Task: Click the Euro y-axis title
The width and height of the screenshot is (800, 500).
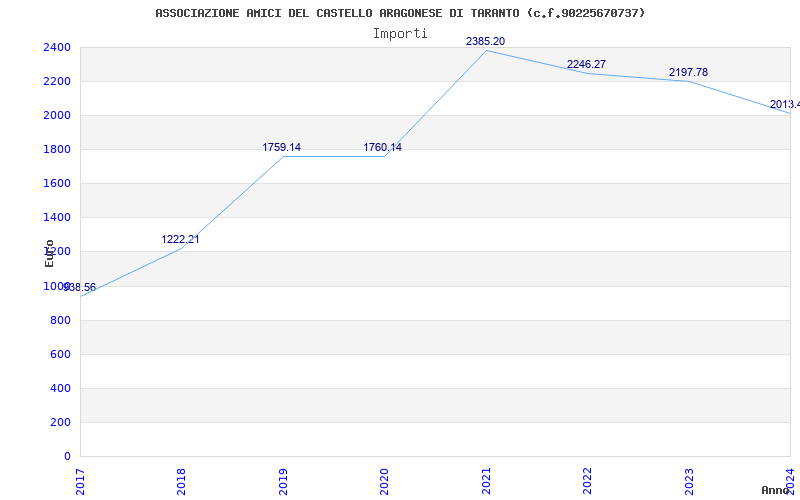Action: pyautogui.click(x=49, y=253)
